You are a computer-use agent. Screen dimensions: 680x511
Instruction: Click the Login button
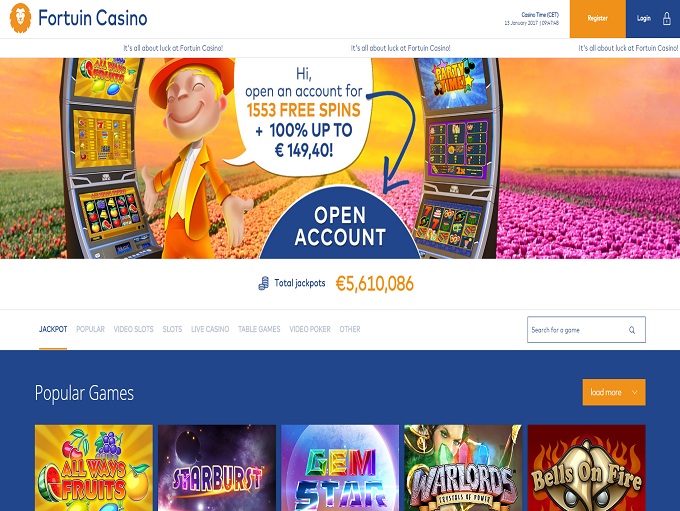(x=653, y=19)
